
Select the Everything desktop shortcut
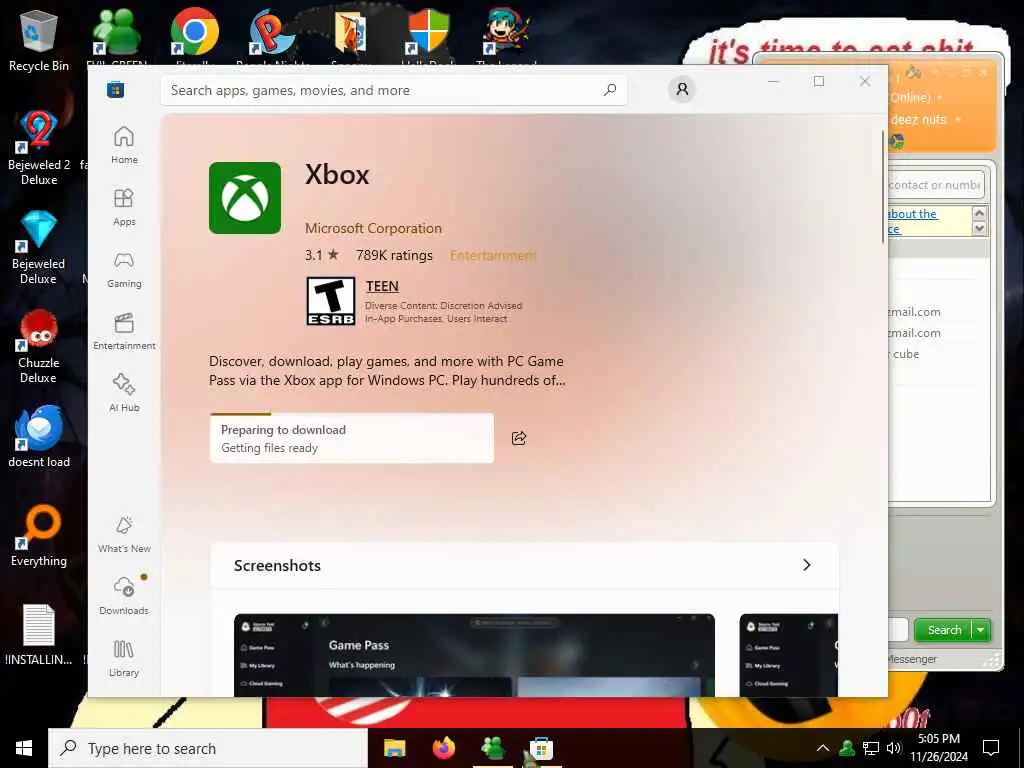point(39,536)
